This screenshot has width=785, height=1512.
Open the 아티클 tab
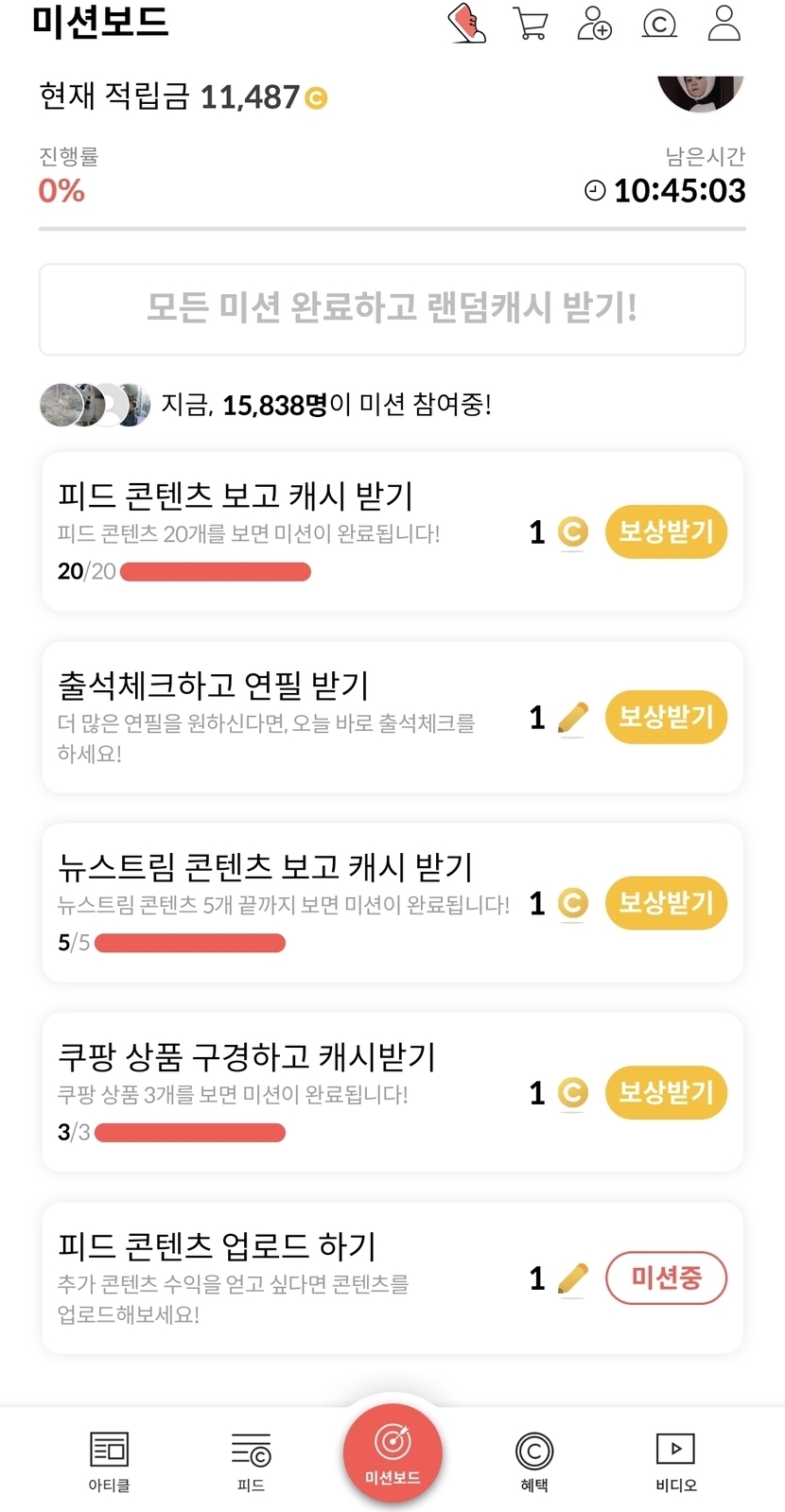click(109, 1461)
